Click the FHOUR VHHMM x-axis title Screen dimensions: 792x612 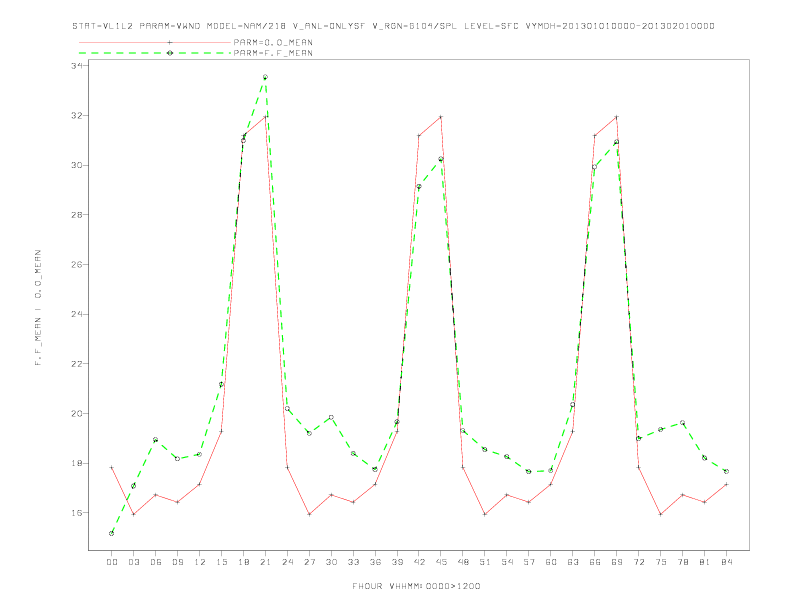[416, 586]
